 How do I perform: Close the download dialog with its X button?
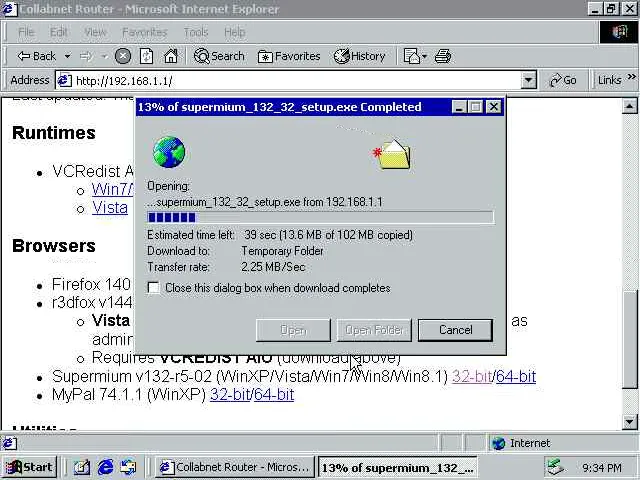(494, 107)
